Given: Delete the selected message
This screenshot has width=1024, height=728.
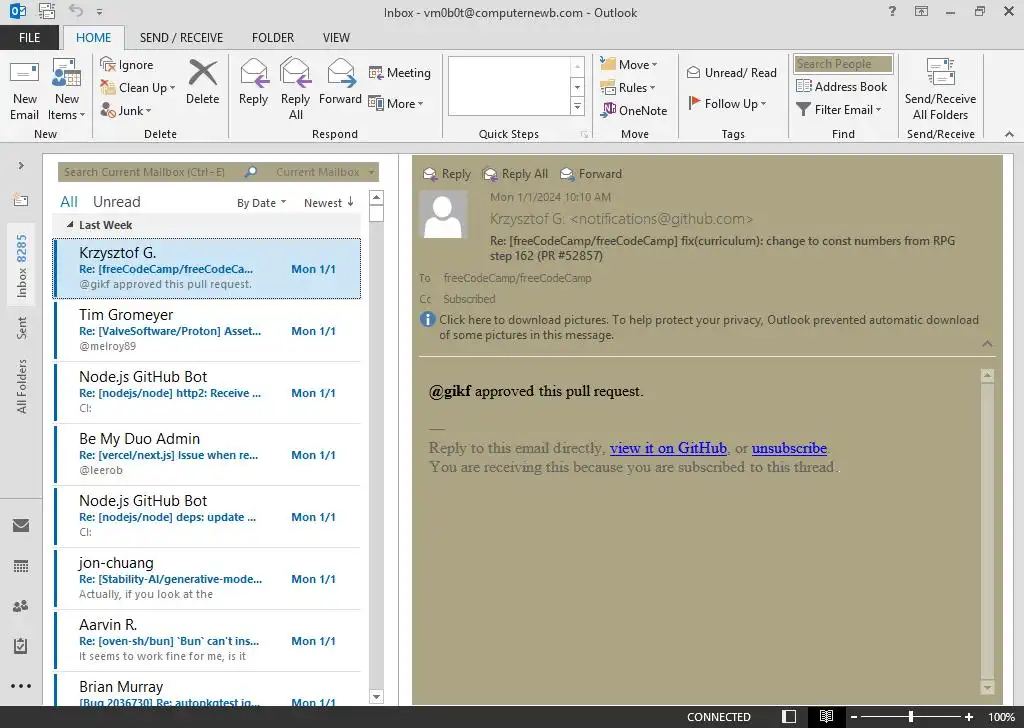Looking at the screenshot, I should (x=202, y=82).
